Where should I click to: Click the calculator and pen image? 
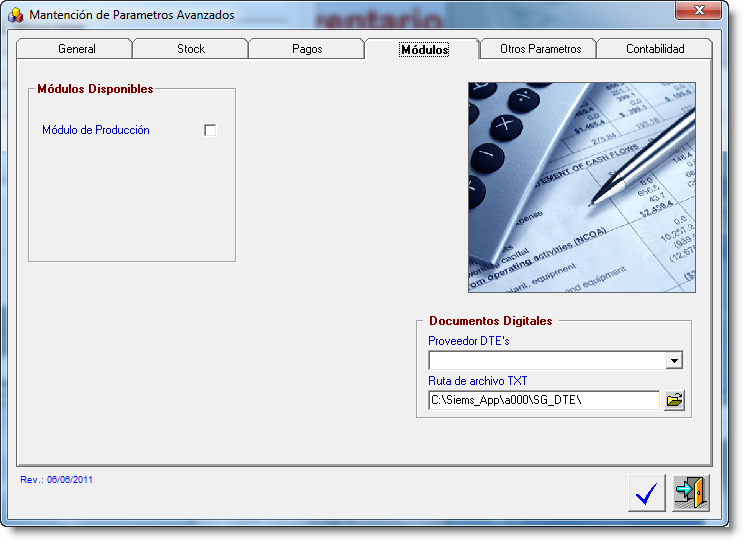(x=582, y=188)
